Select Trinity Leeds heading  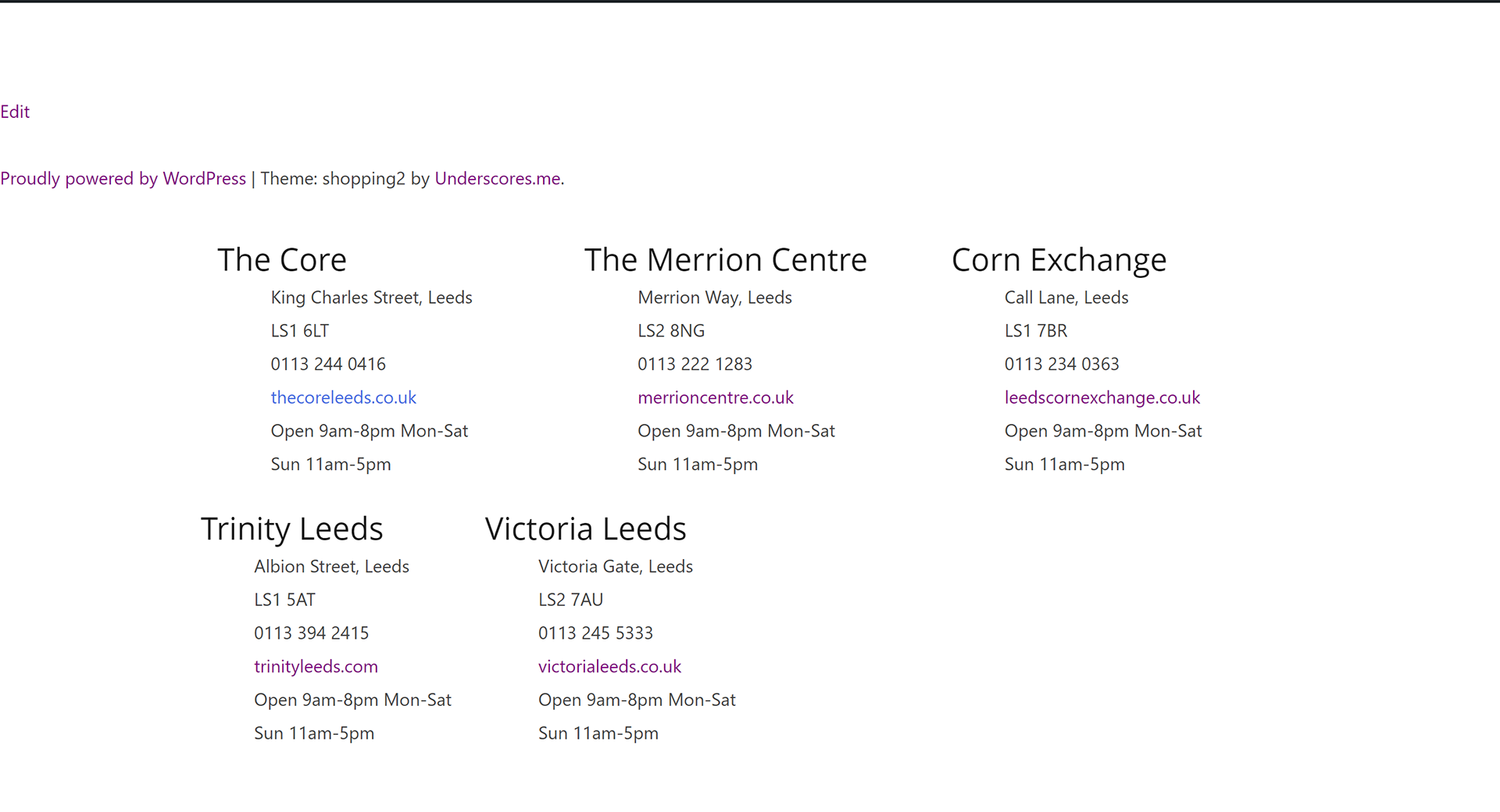[x=292, y=529]
